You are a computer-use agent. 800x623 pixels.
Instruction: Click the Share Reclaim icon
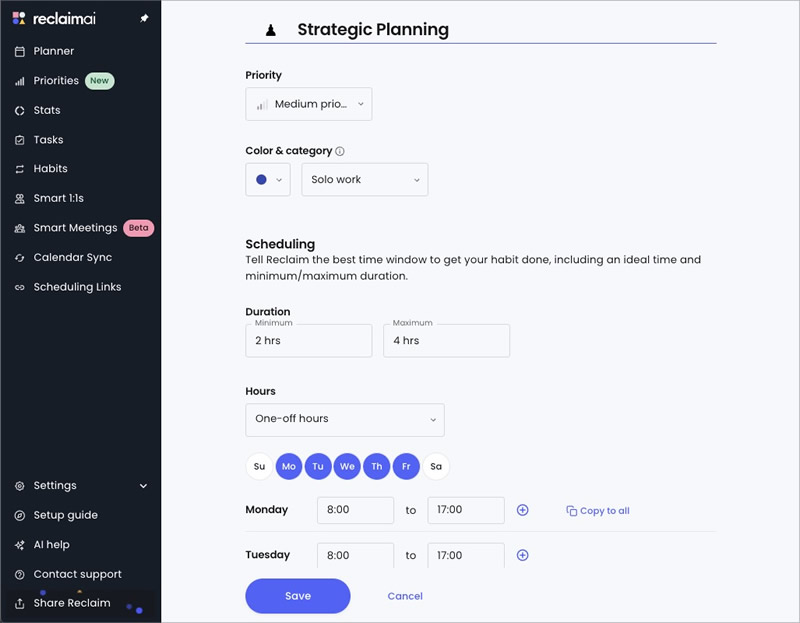coord(19,604)
